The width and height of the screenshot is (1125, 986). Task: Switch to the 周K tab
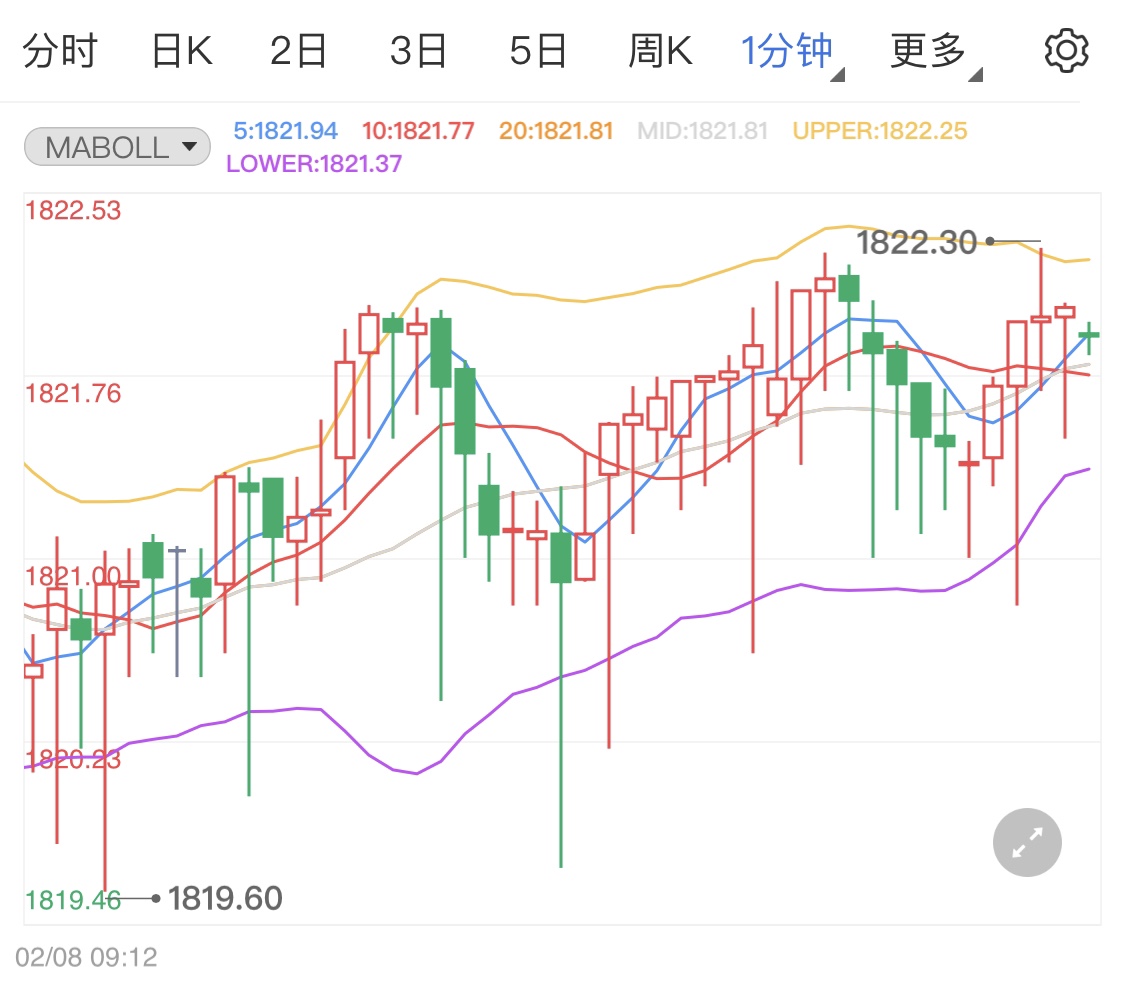coord(660,52)
